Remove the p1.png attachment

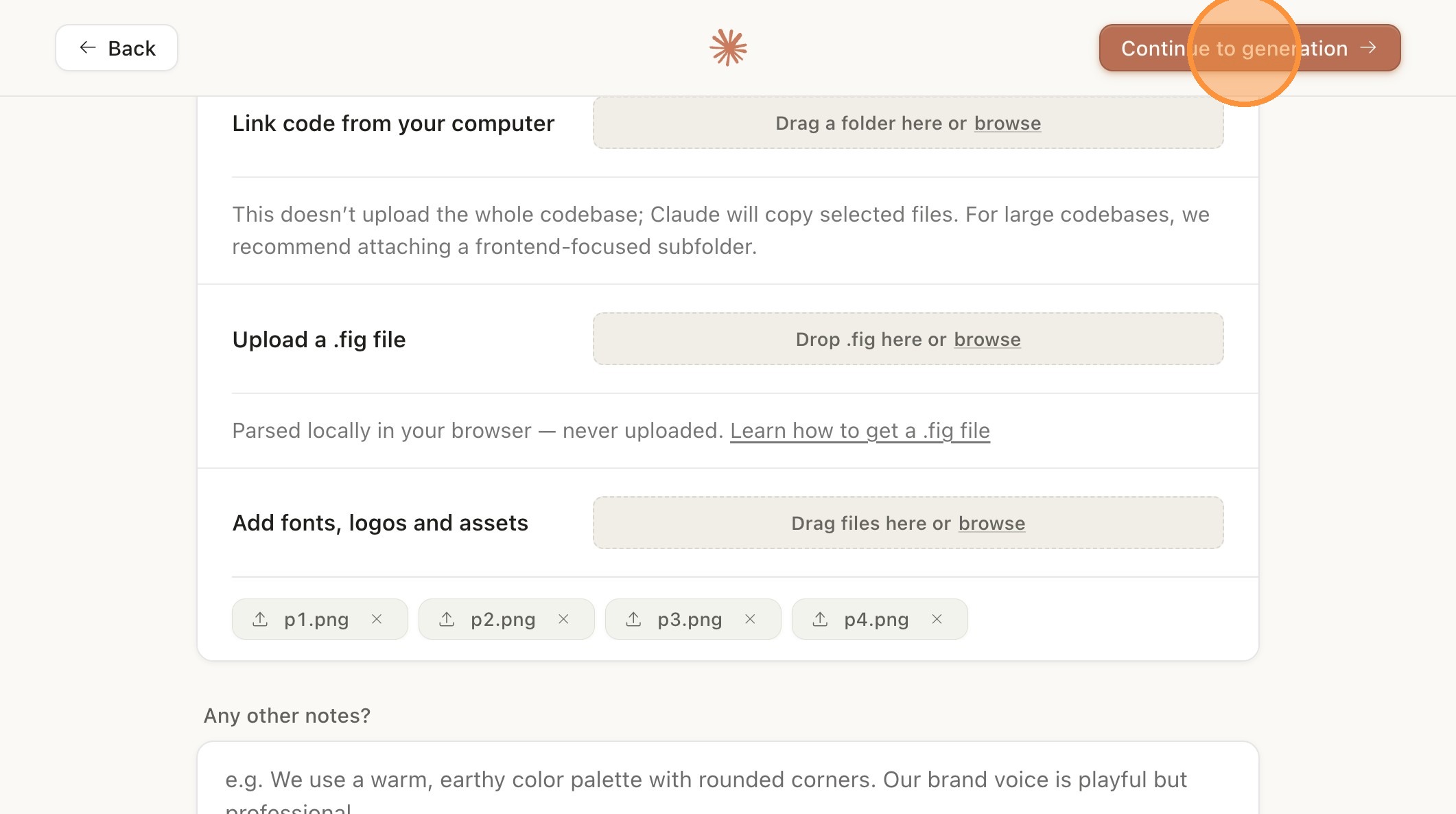(x=377, y=619)
